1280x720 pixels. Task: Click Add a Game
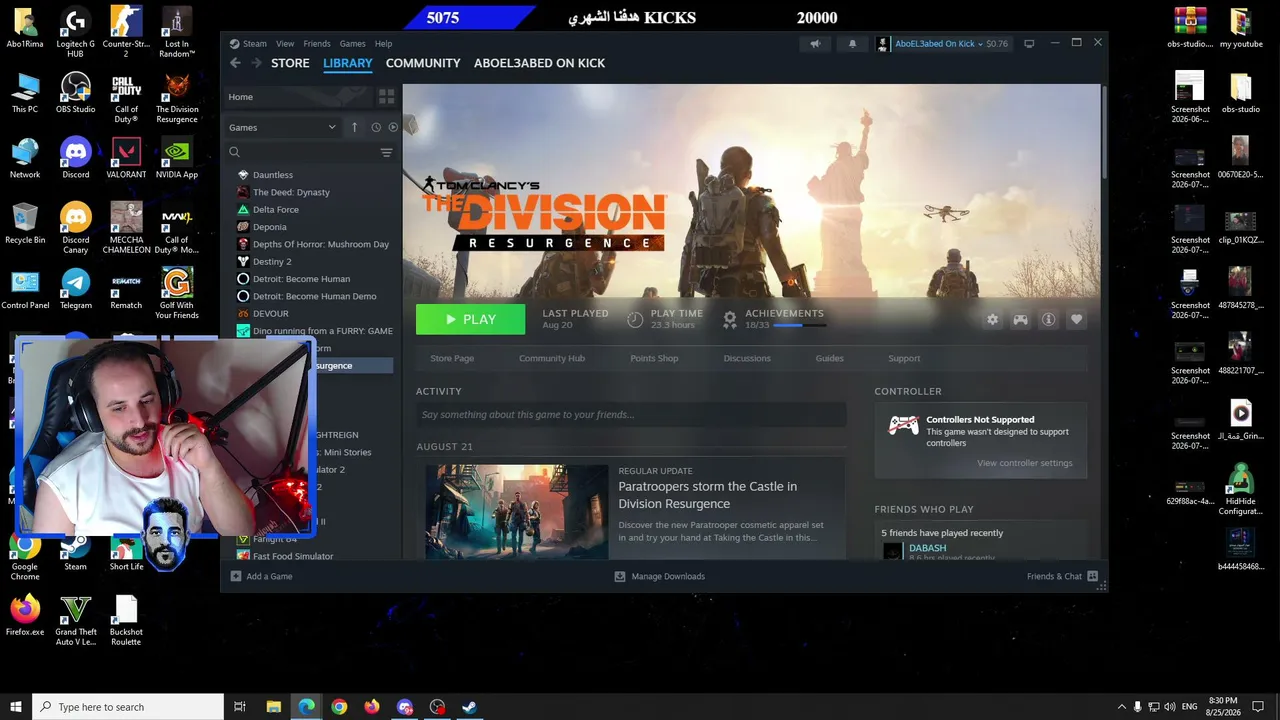point(261,576)
